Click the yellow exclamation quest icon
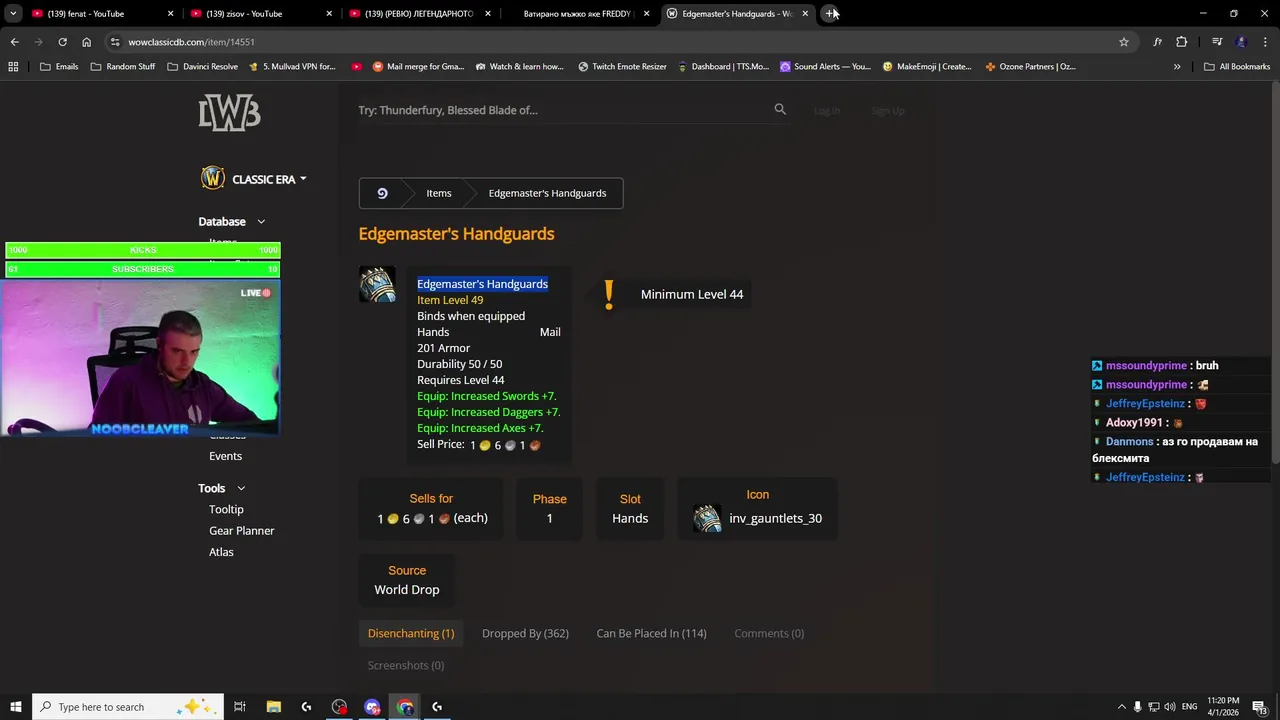 (609, 294)
